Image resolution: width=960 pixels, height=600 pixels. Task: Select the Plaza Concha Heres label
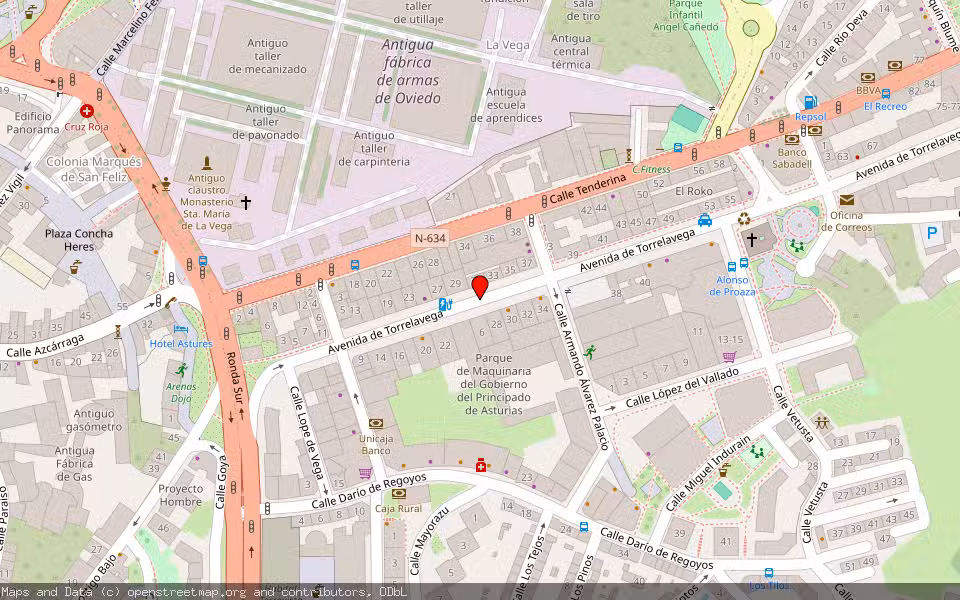pyautogui.click(x=79, y=240)
